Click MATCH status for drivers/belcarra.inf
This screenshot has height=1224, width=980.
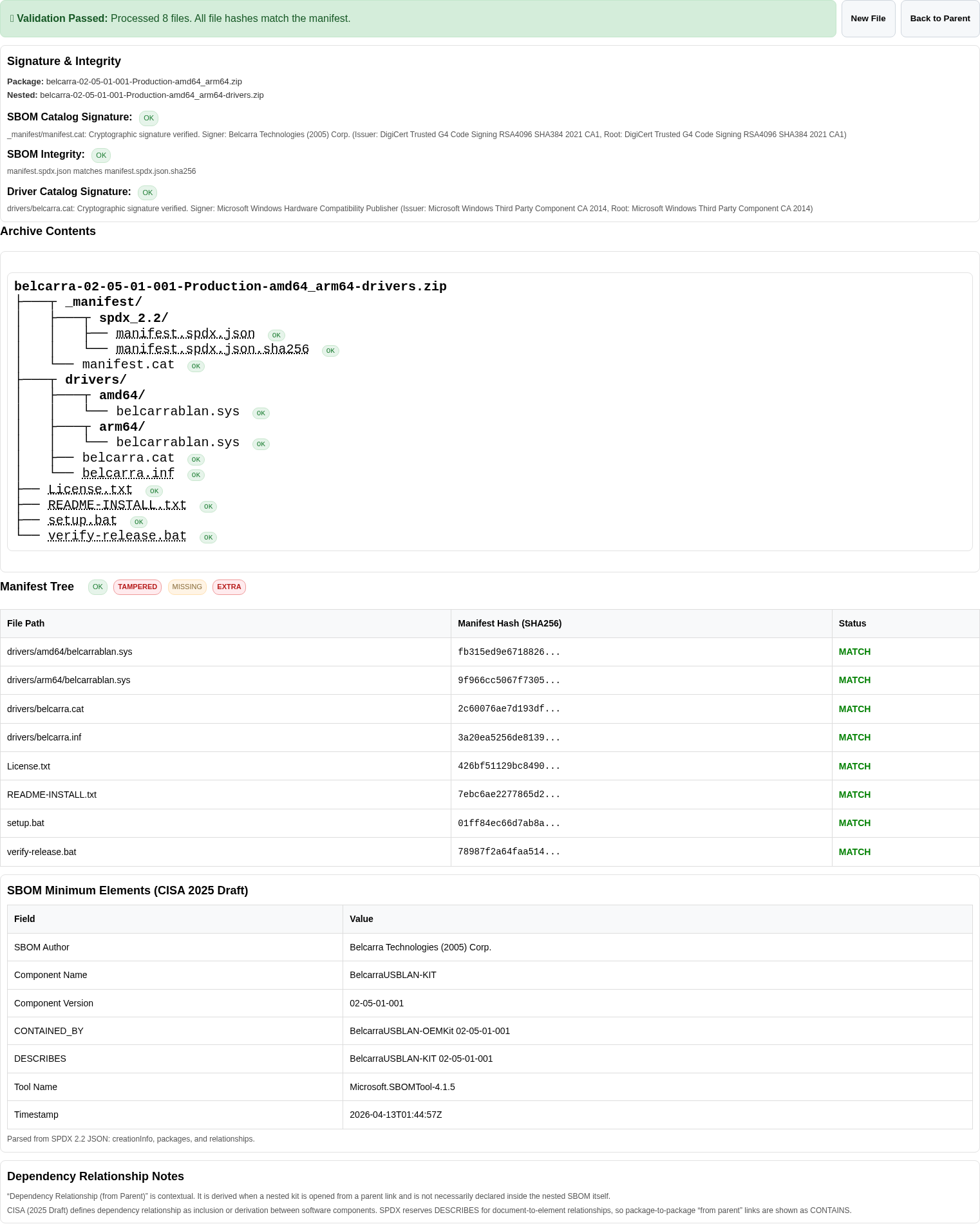[x=854, y=737]
